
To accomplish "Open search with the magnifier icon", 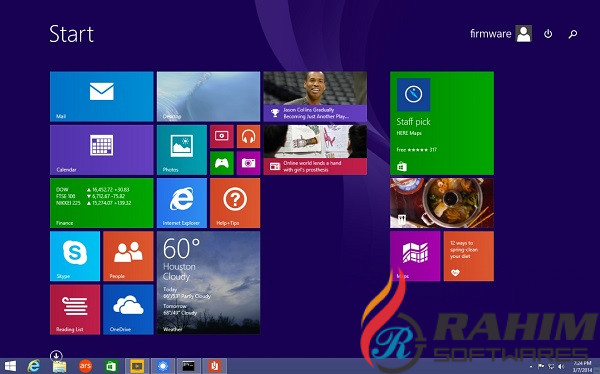I will pyautogui.click(x=573, y=34).
